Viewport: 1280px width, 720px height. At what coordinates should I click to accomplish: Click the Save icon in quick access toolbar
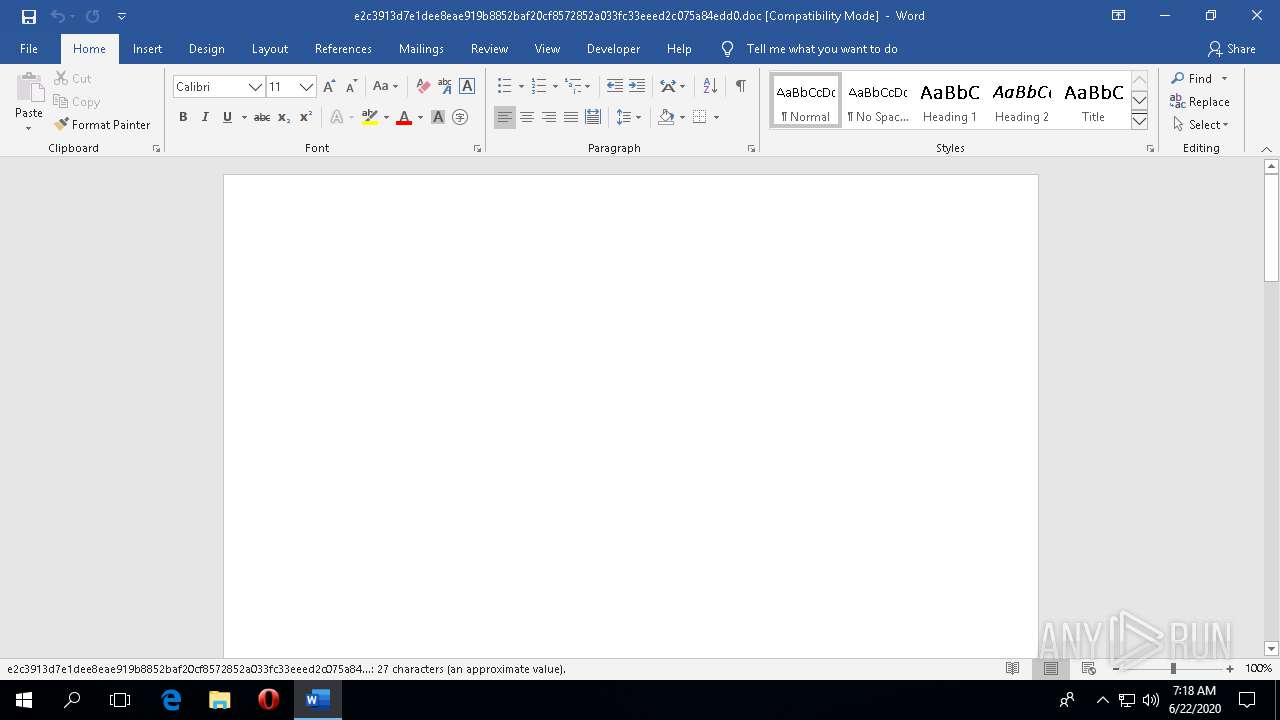click(29, 16)
